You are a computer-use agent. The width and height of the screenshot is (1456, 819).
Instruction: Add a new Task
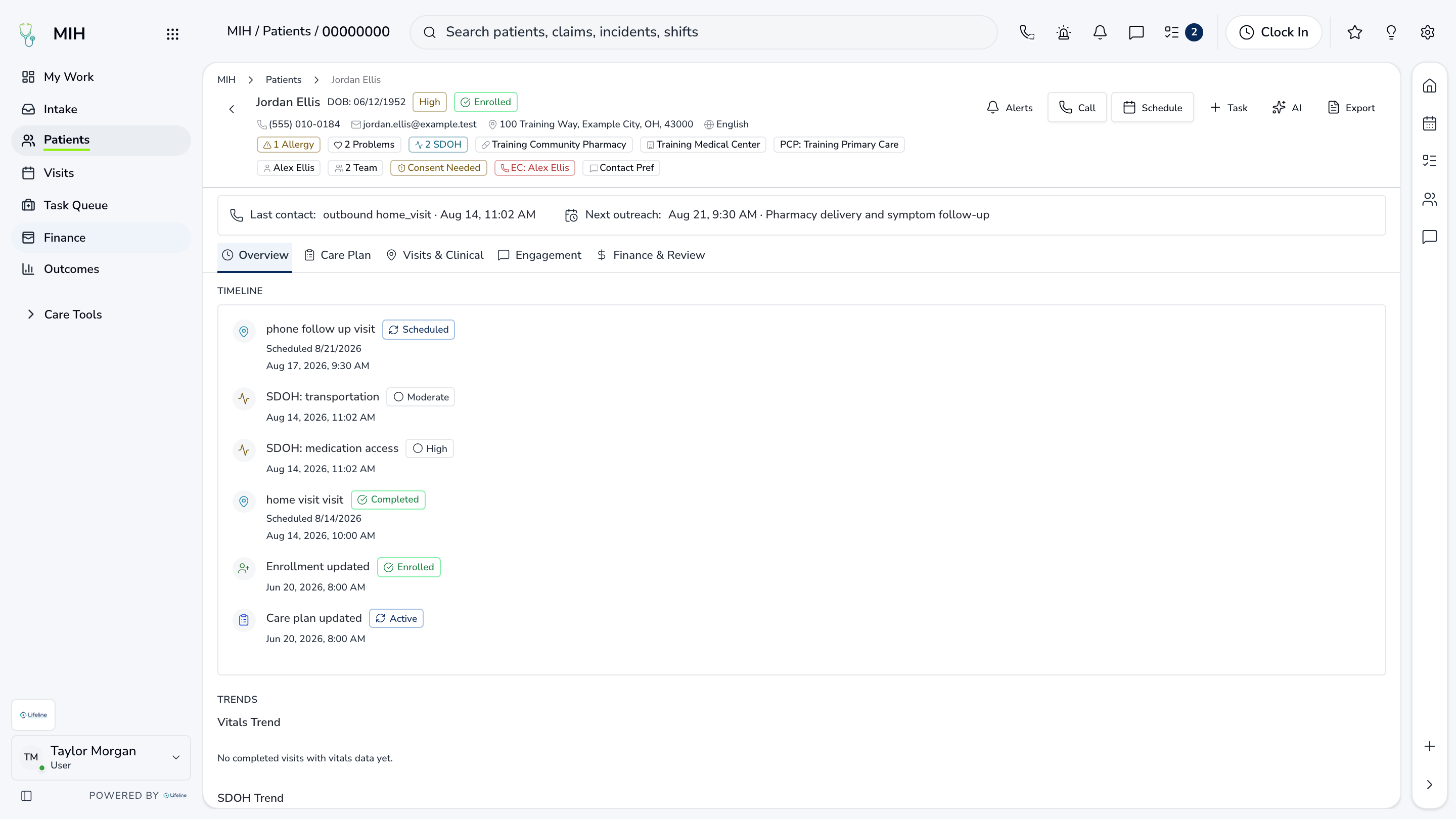[1228, 107]
